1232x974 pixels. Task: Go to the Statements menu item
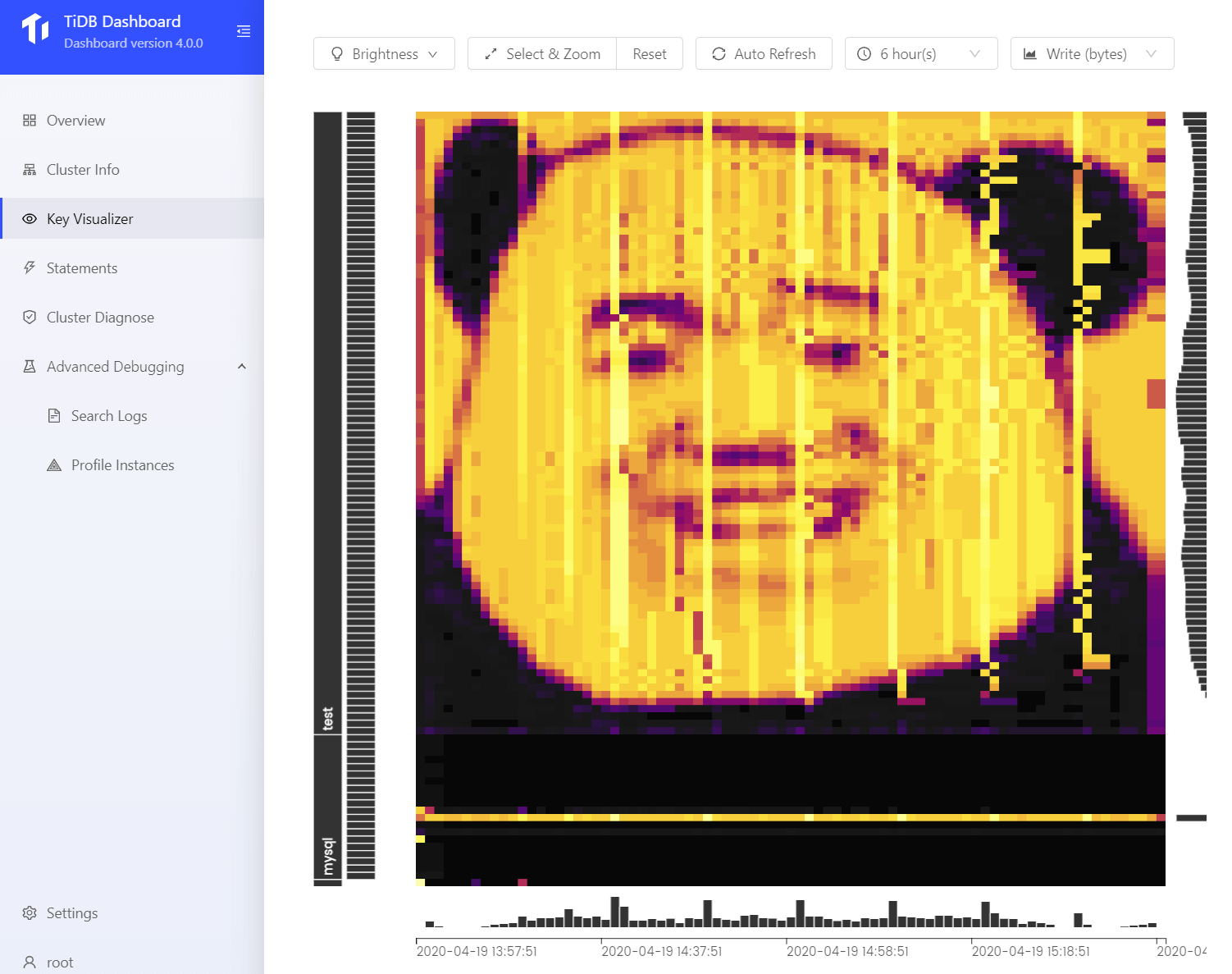tap(81, 268)
